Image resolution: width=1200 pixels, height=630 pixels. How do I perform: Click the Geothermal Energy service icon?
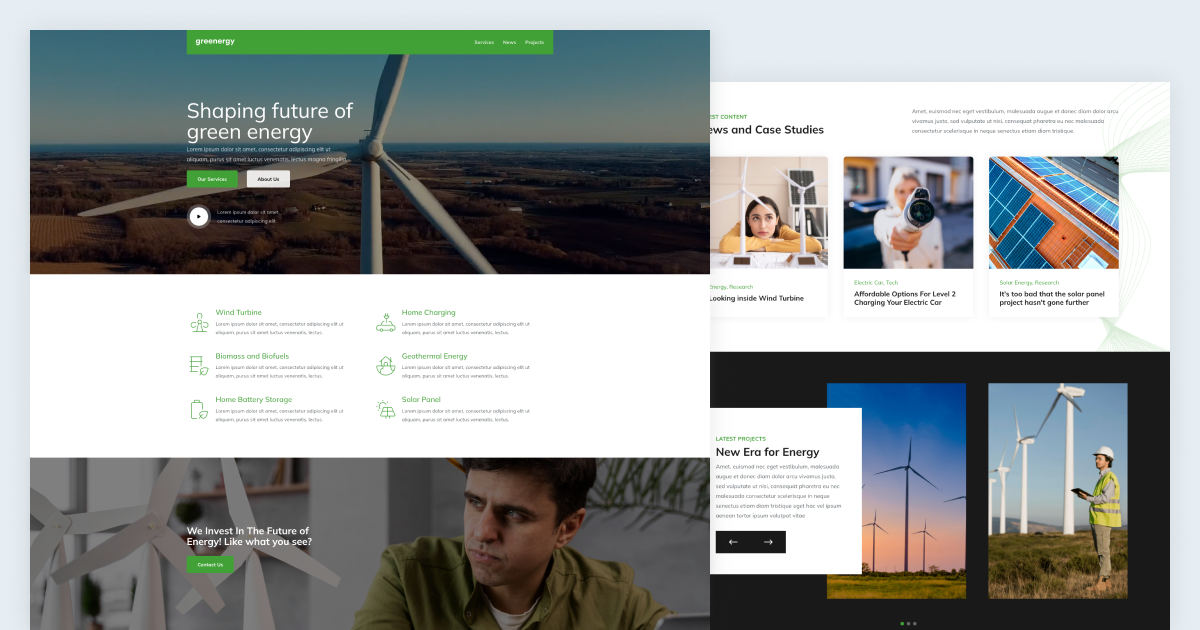(385, 363)
